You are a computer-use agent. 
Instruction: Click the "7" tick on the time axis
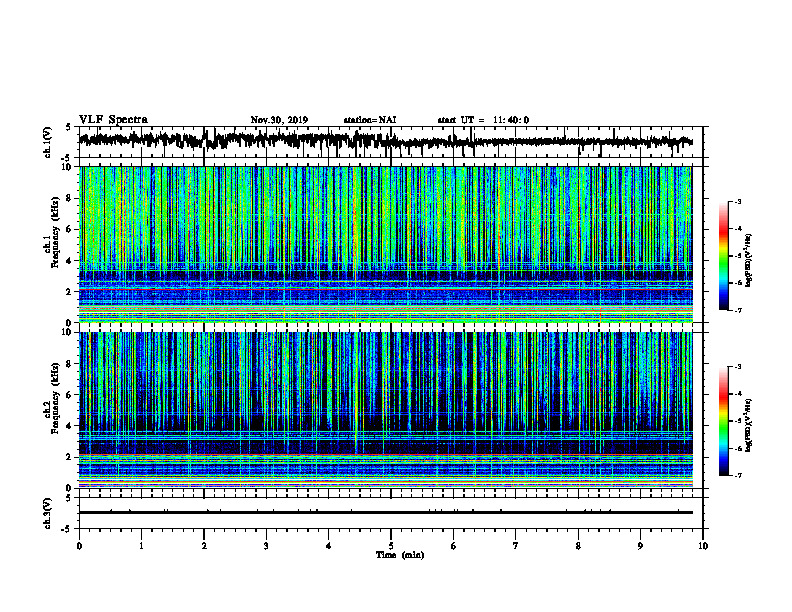coord(516,546)
